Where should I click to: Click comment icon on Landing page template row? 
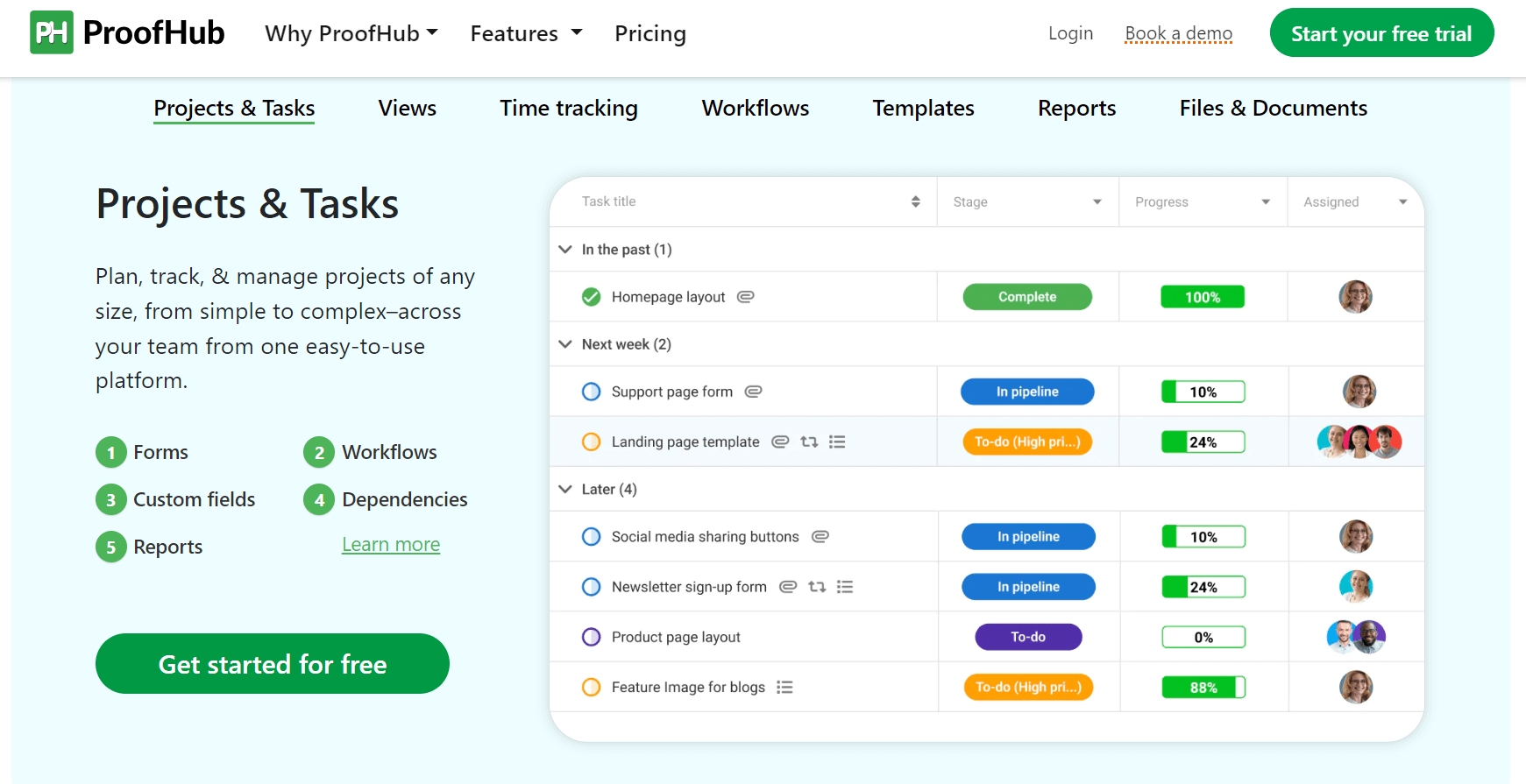pyautogui.click(x=780, y=441)
